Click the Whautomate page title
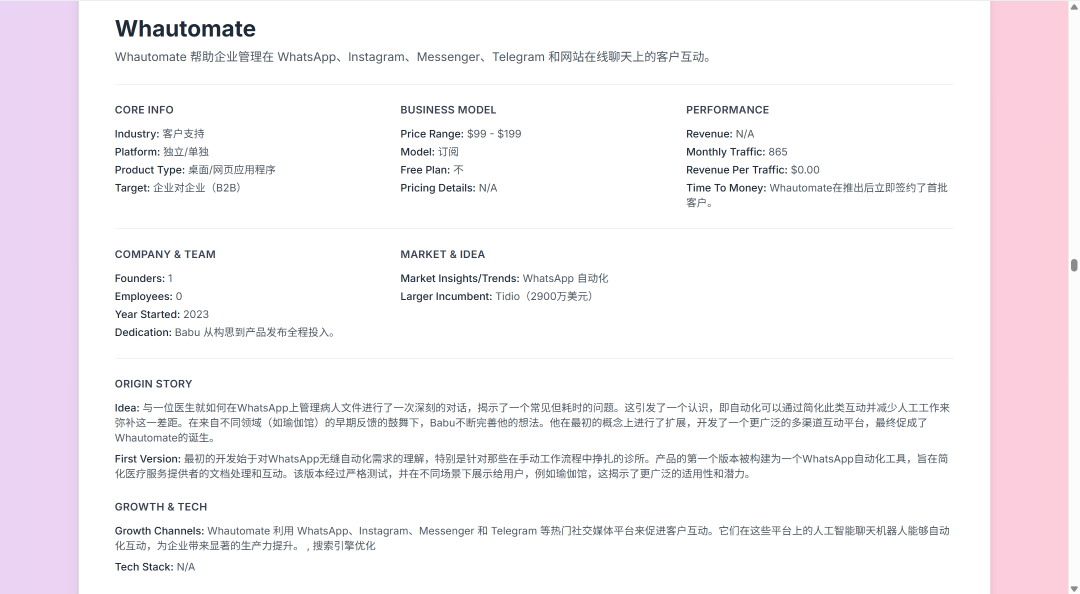The image size is (1080, 594). [185, 28]
